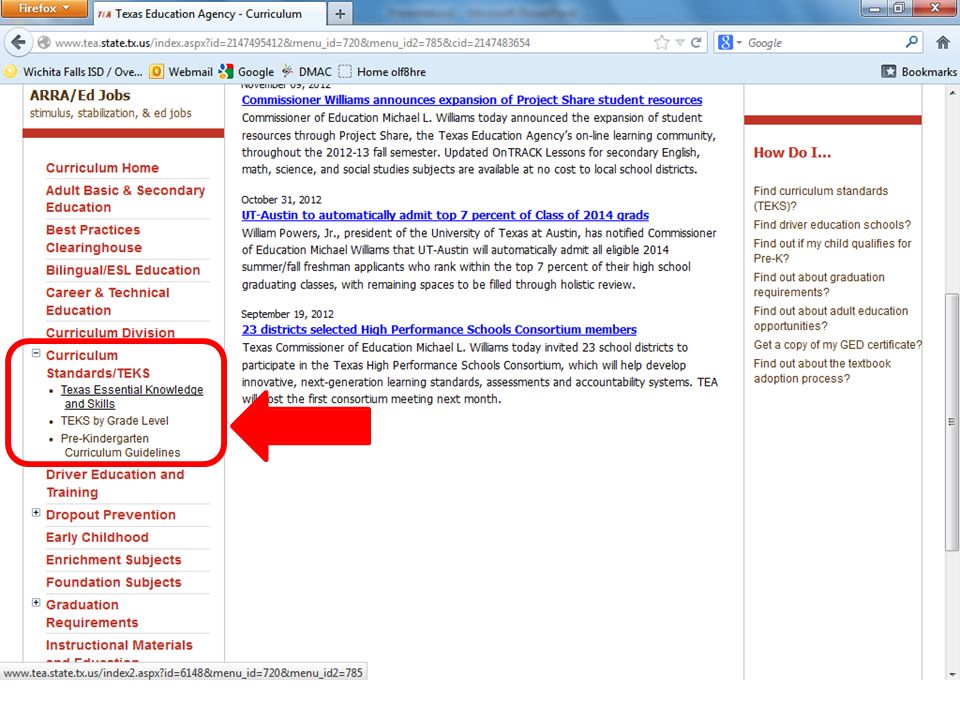
Task: Open the Firefox application menu
Action: (x=44, y=9)
